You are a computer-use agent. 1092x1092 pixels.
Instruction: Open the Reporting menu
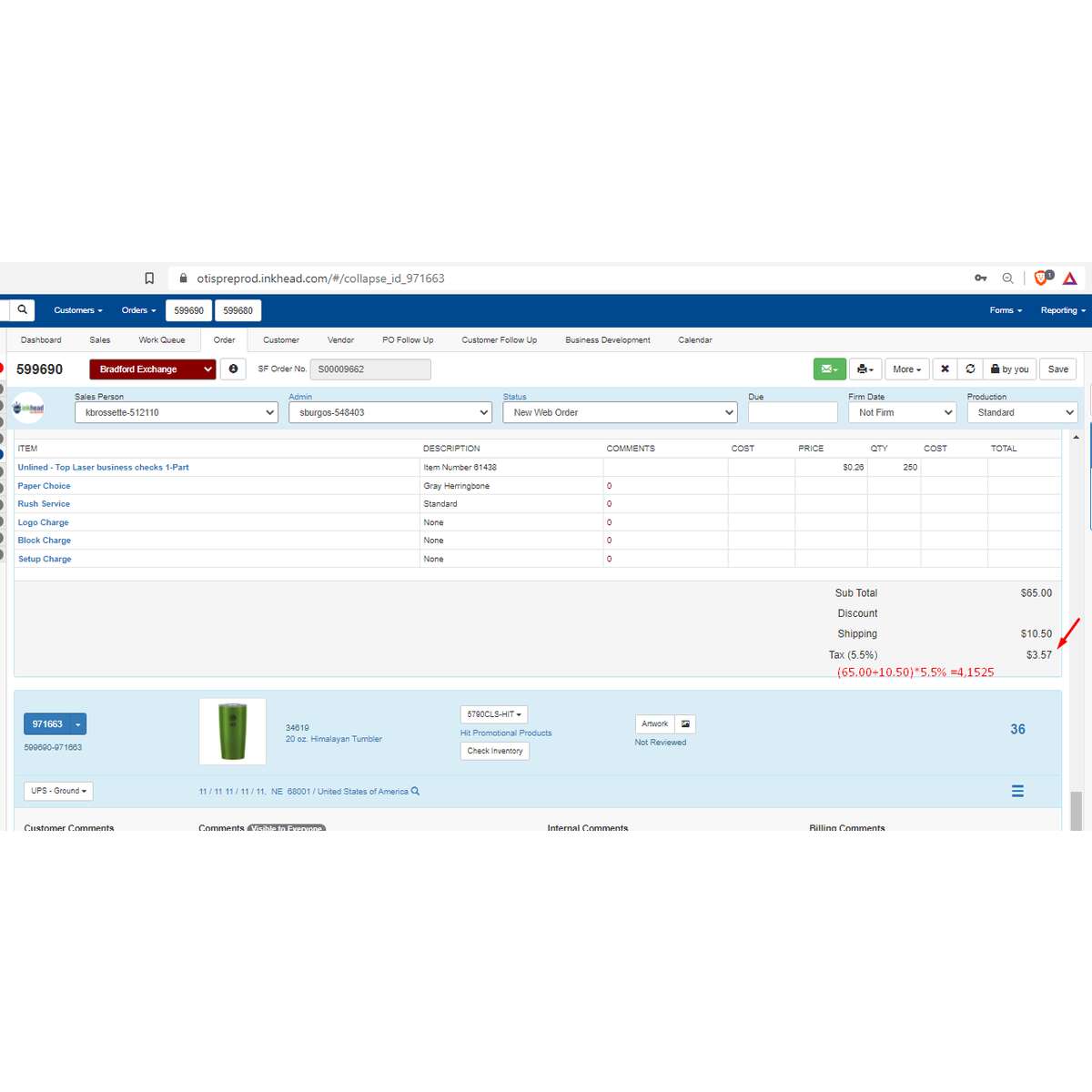point(1062,310)
